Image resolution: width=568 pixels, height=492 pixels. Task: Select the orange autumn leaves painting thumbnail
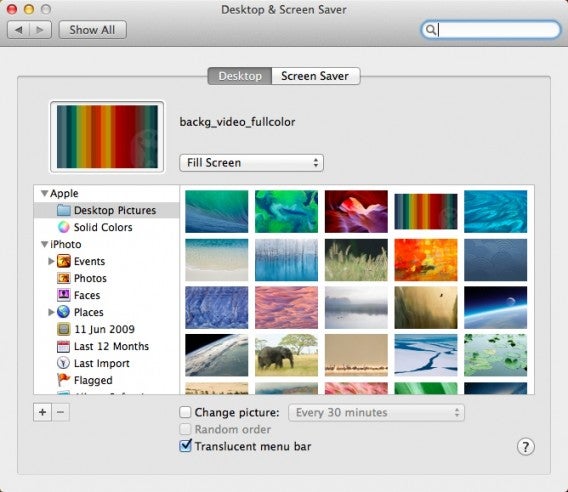(426, 260)
